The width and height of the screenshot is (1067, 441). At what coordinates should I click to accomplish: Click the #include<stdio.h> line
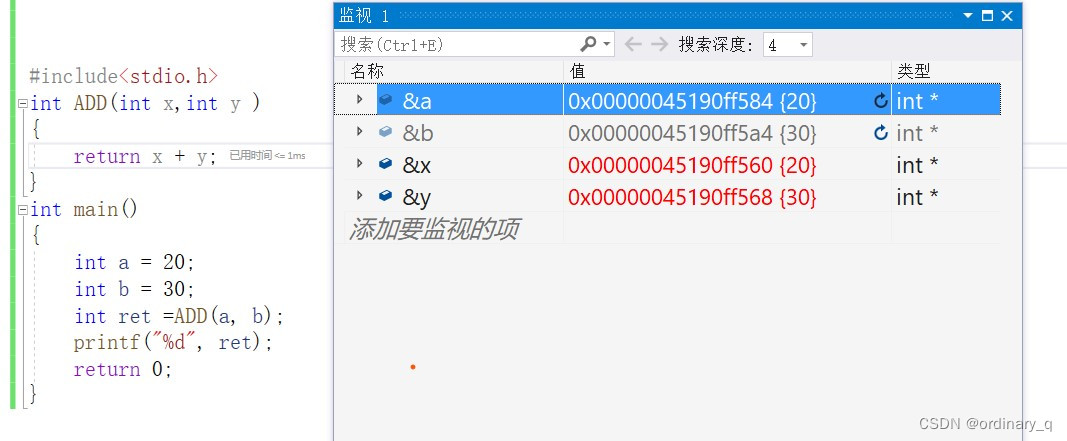coord(124,76)
